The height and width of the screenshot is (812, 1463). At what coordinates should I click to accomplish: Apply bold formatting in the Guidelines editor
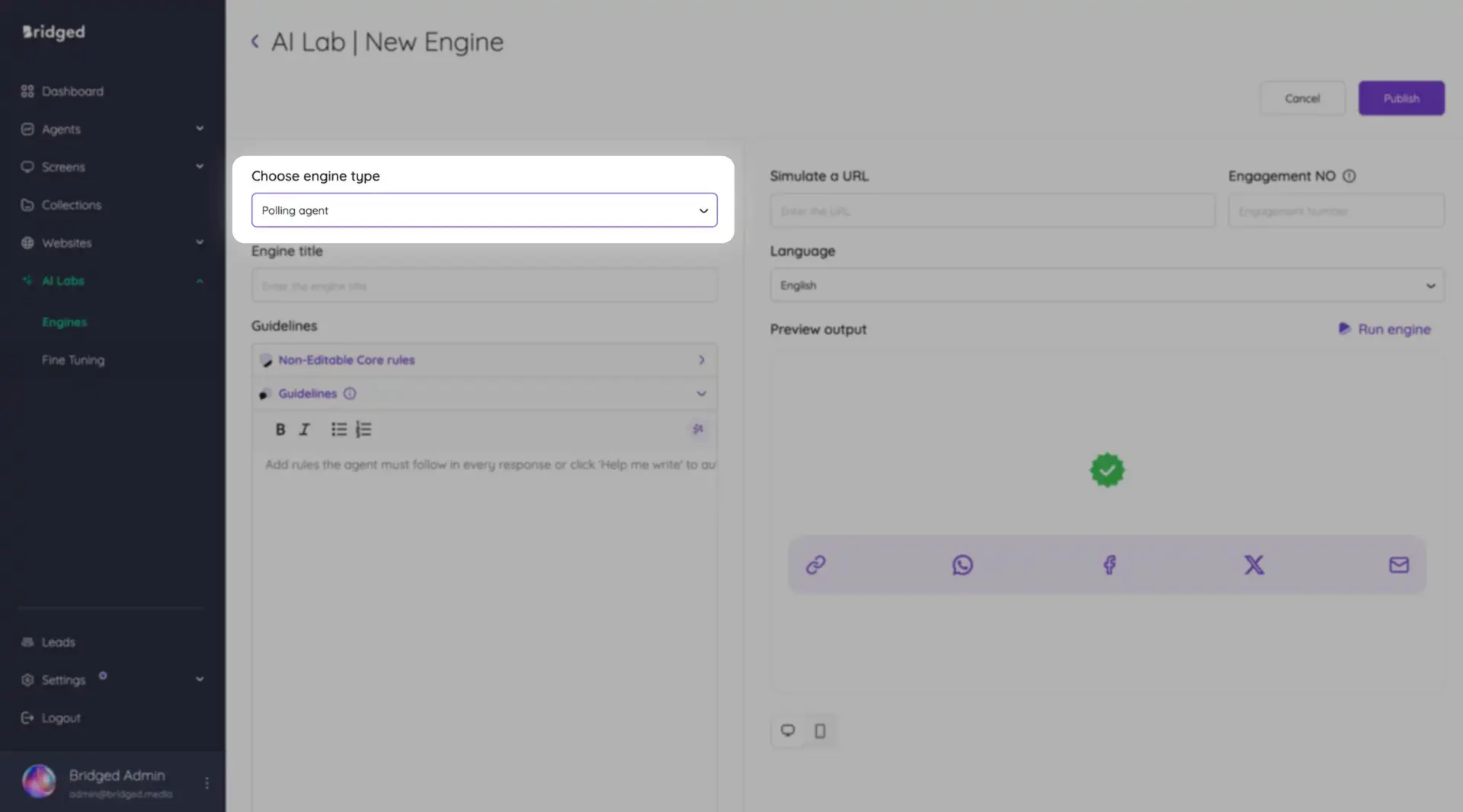point(280,429)
